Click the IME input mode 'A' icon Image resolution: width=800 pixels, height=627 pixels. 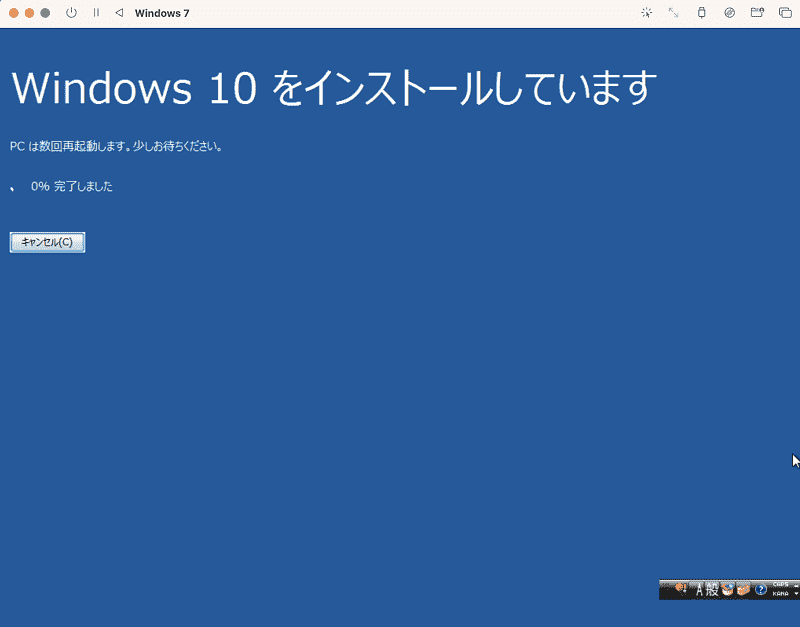699,590
